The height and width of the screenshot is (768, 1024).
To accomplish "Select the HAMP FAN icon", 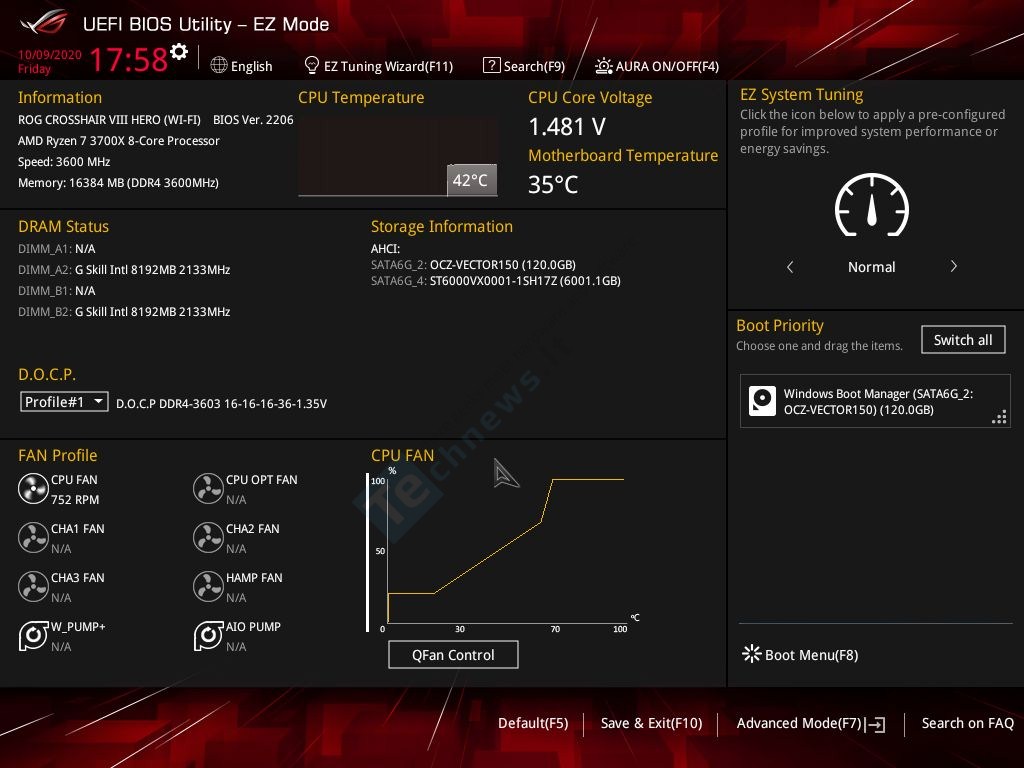I will coord(208,586).
